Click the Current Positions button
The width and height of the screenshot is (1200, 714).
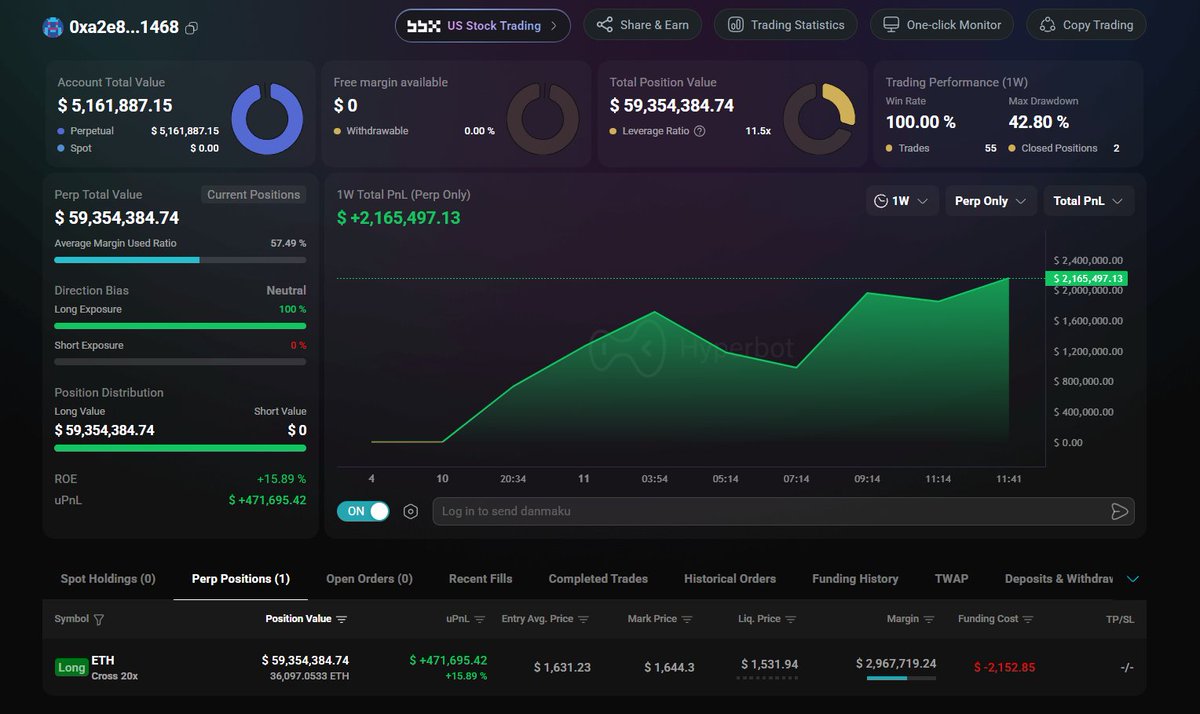click(x=253, y=195)
